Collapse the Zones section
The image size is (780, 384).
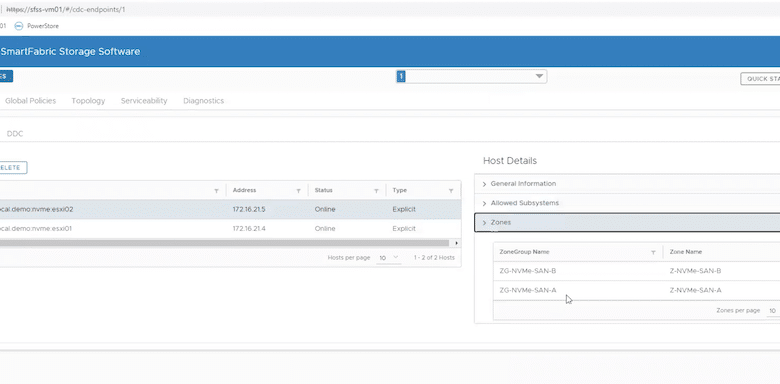click(x=627, y=222)
